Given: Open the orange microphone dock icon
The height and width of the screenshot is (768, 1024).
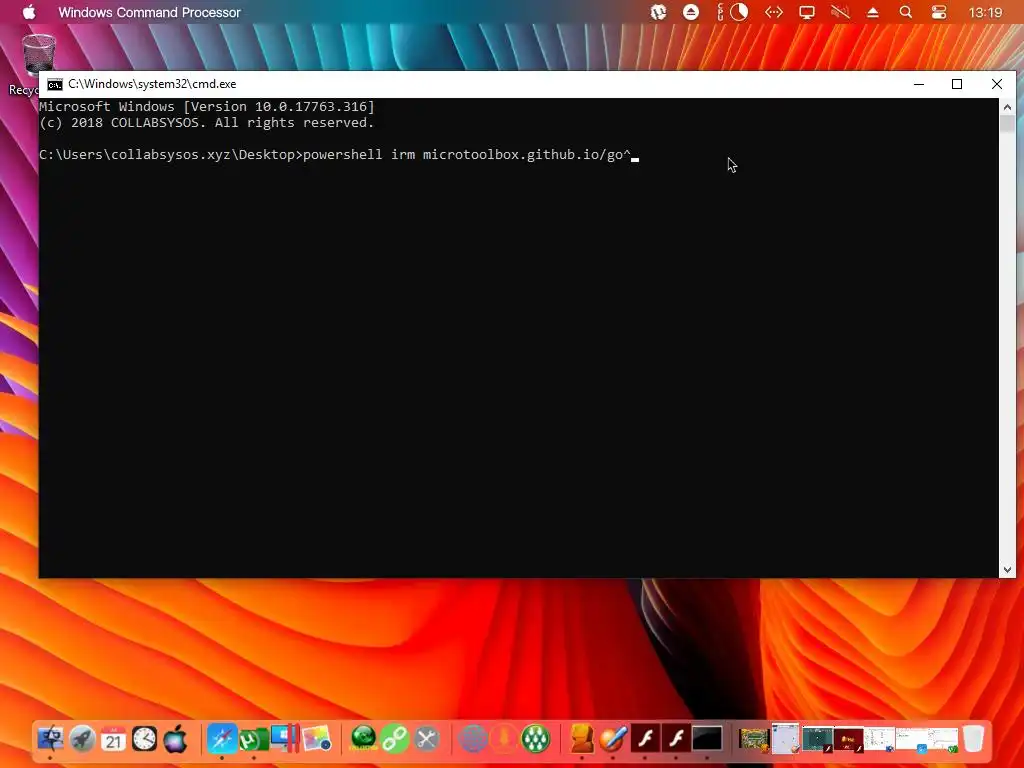Looking at the screenshot, I should point(504,739).
